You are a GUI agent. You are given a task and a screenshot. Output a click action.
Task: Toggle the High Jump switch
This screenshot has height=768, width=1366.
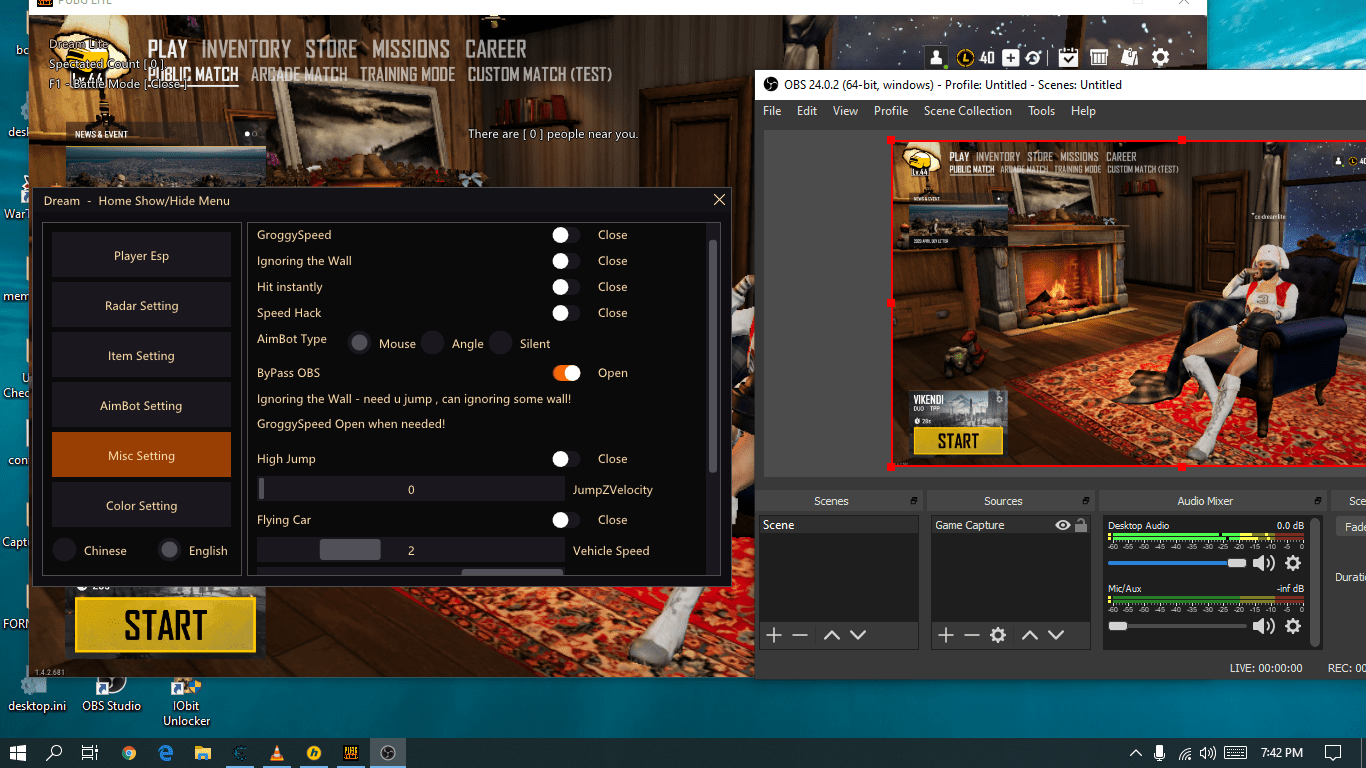(x=565, y=459)
